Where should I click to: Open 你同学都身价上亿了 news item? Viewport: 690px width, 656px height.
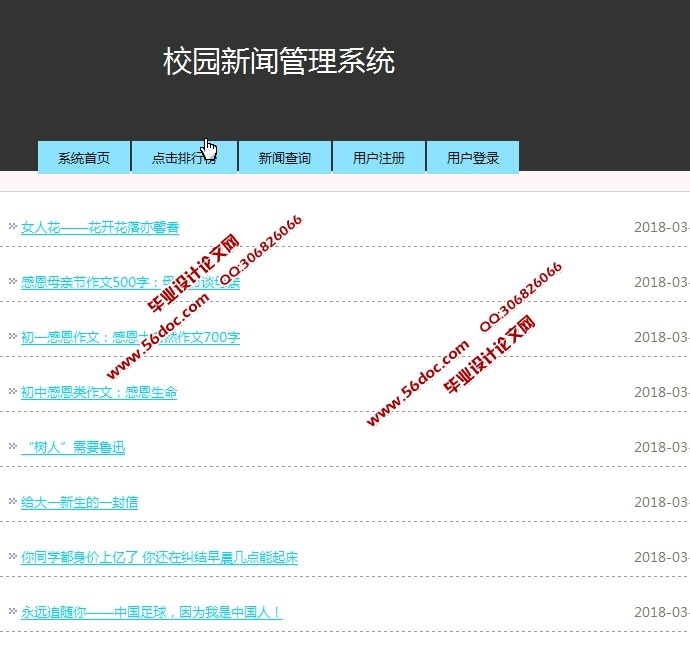tap(159, 558)
